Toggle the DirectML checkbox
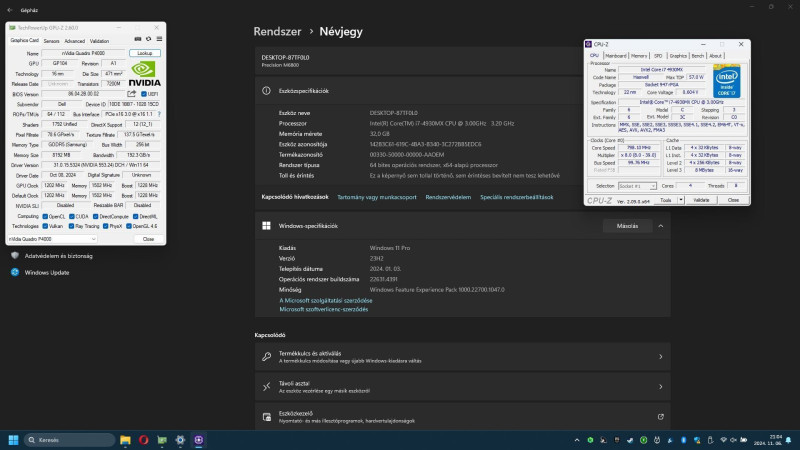This screenshot has width=800, height=450. (x=136, y=216)
